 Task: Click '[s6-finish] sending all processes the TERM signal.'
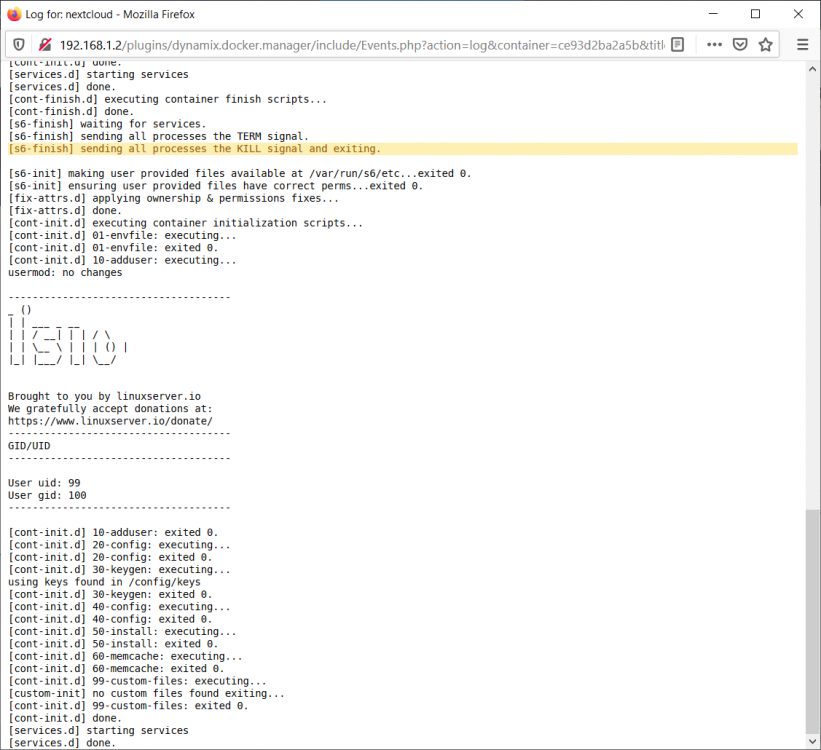click(x=158, y=136)
